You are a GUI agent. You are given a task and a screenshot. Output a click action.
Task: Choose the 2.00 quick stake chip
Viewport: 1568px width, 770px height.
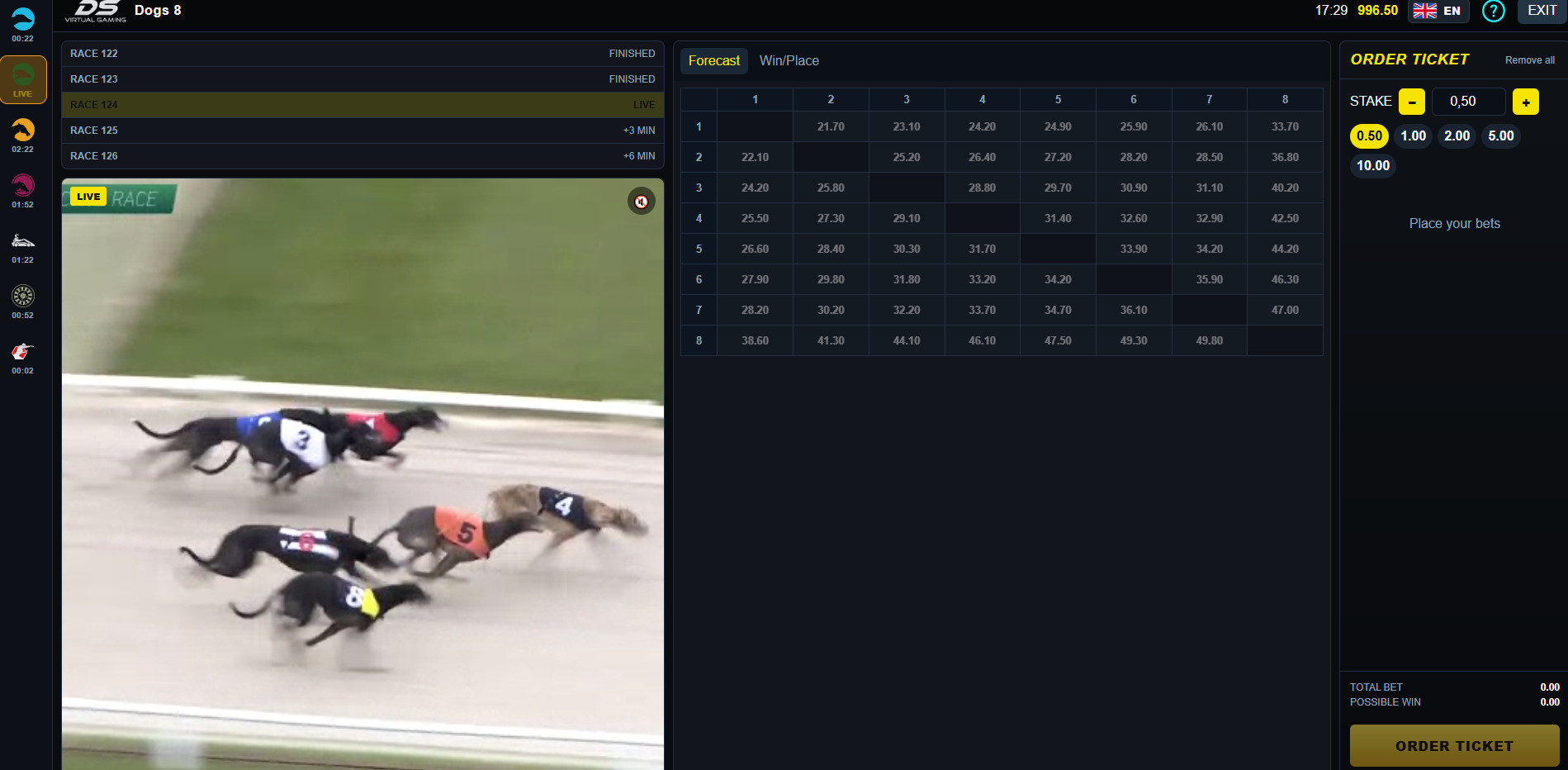click(1457, 136)
